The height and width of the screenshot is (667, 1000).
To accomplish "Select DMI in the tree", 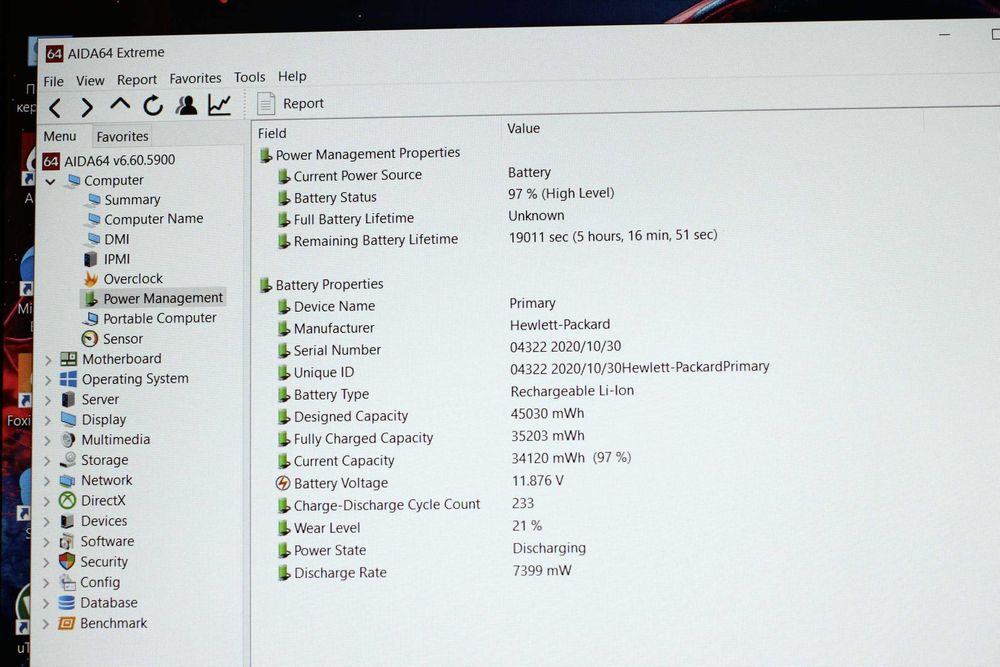I will [x=117, y=239].
